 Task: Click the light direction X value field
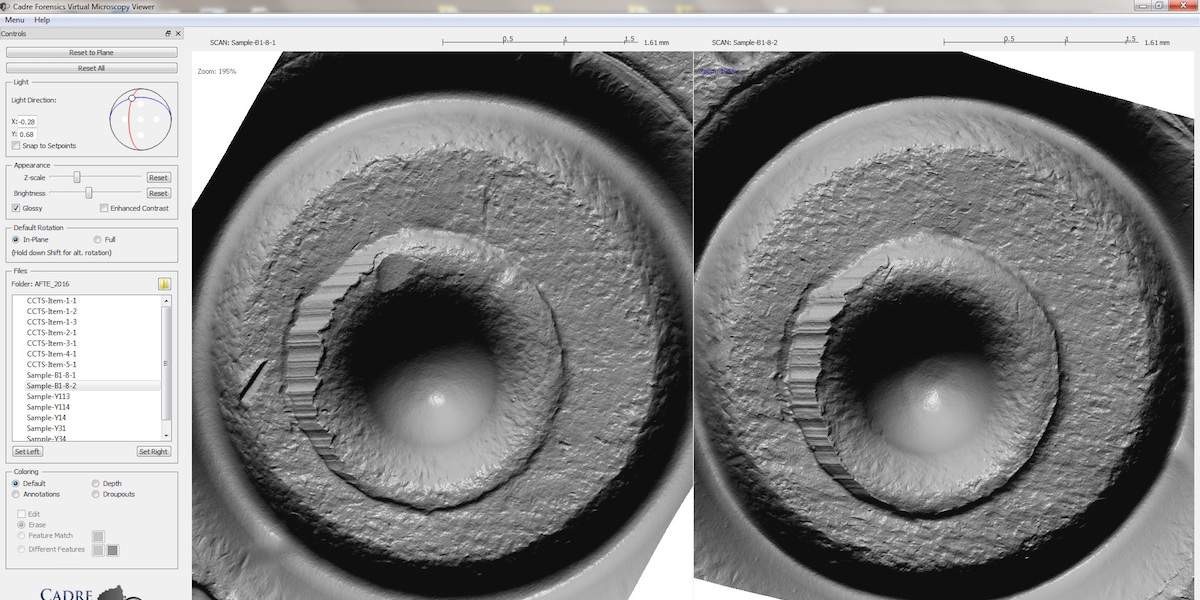28,121
